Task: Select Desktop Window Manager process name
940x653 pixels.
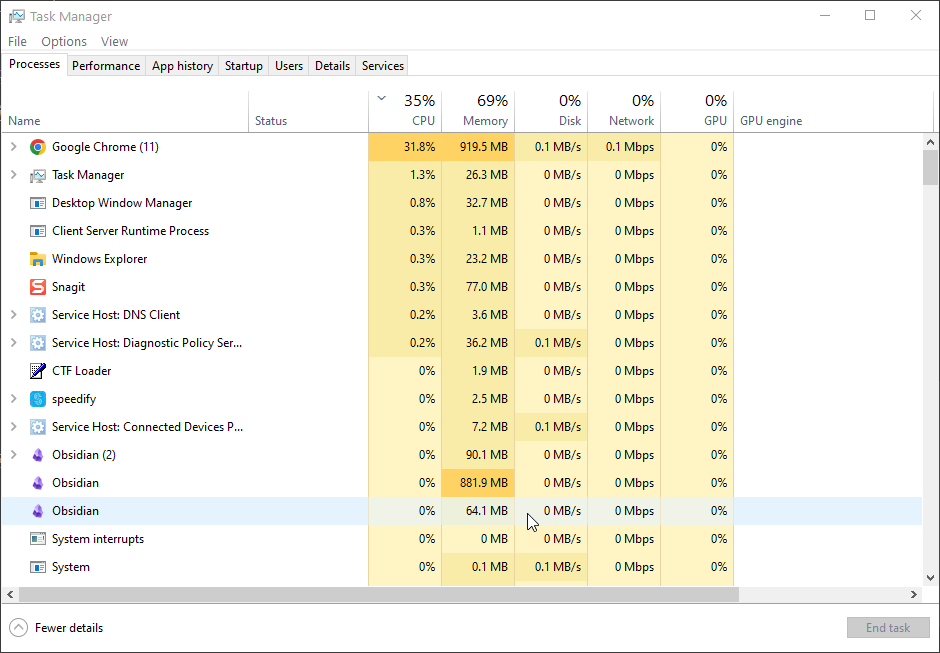Action: 122,203
